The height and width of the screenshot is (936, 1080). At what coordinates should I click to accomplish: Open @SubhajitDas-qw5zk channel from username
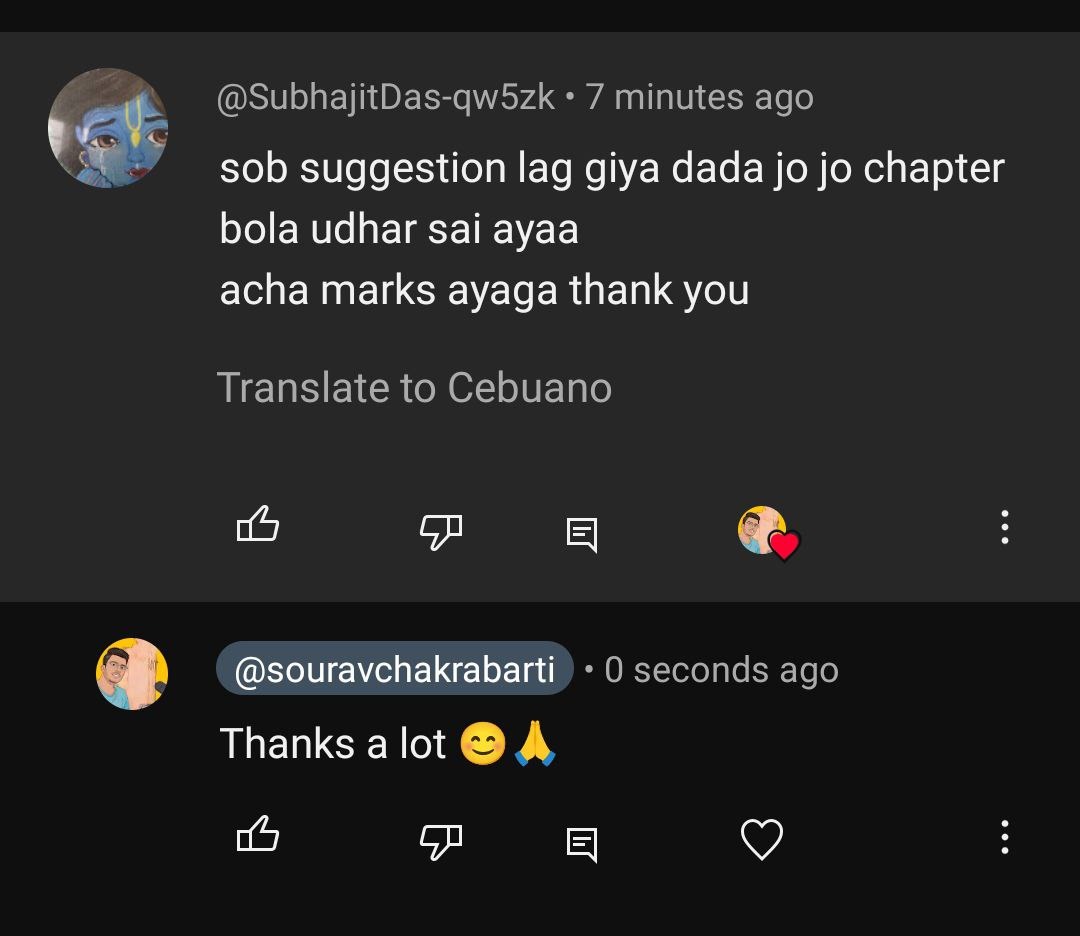pos(386,98)
